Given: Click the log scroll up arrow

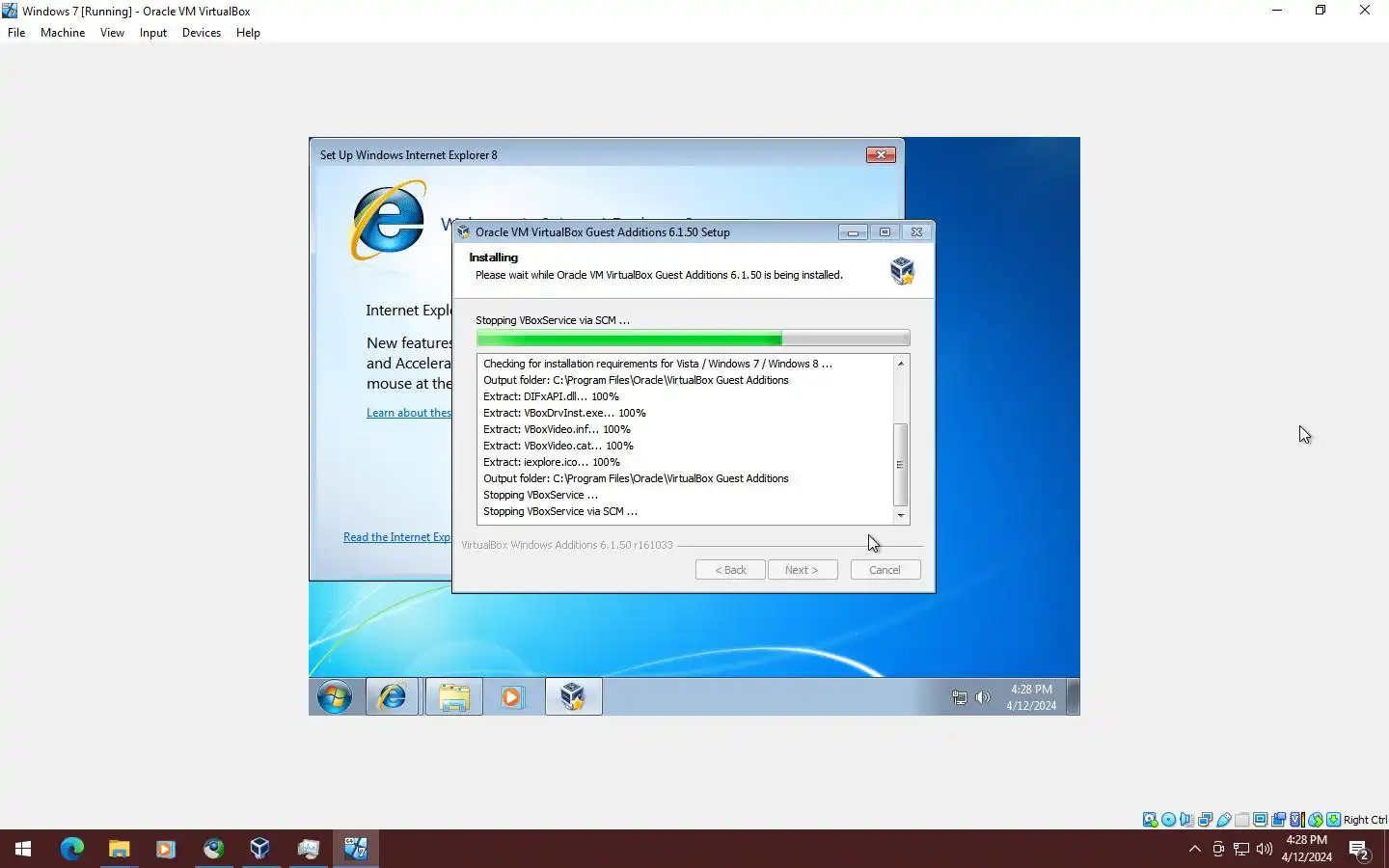Looking at the screenshot, I should point(901,364).
